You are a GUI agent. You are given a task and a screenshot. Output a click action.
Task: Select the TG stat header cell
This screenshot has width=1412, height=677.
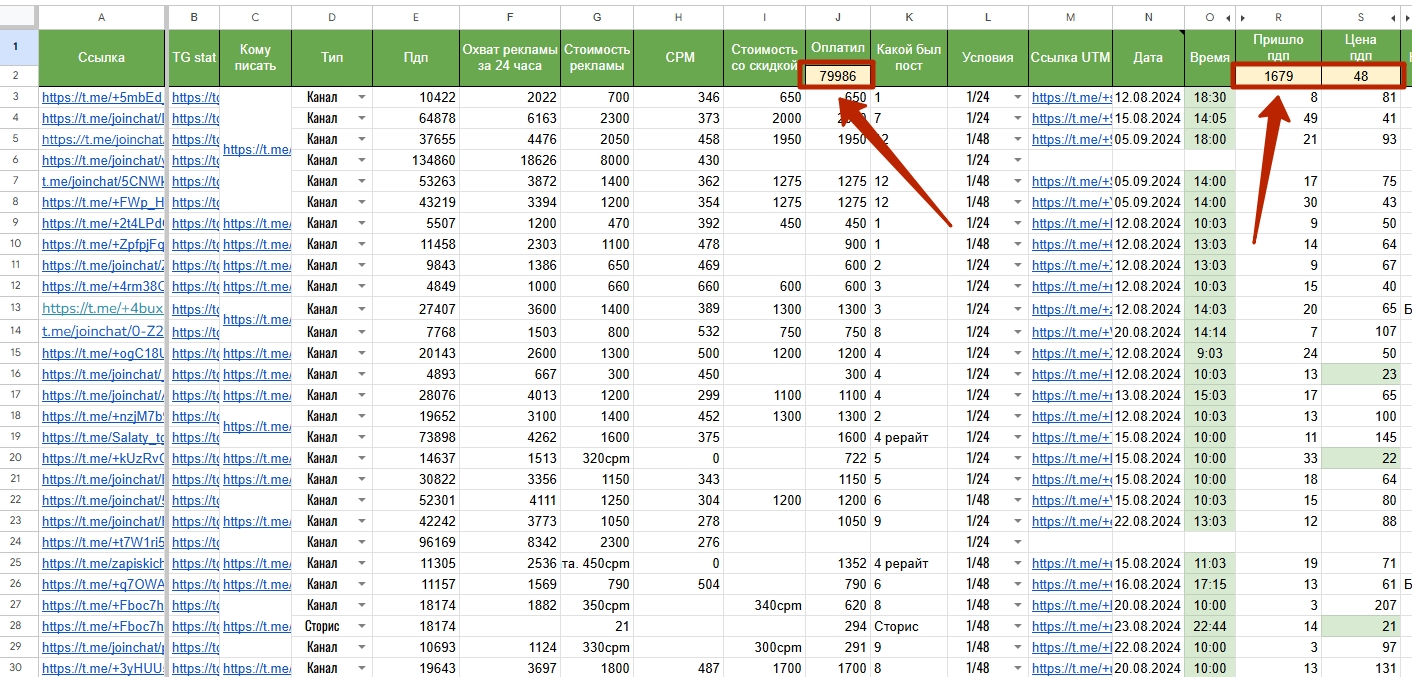click(193, 58)
